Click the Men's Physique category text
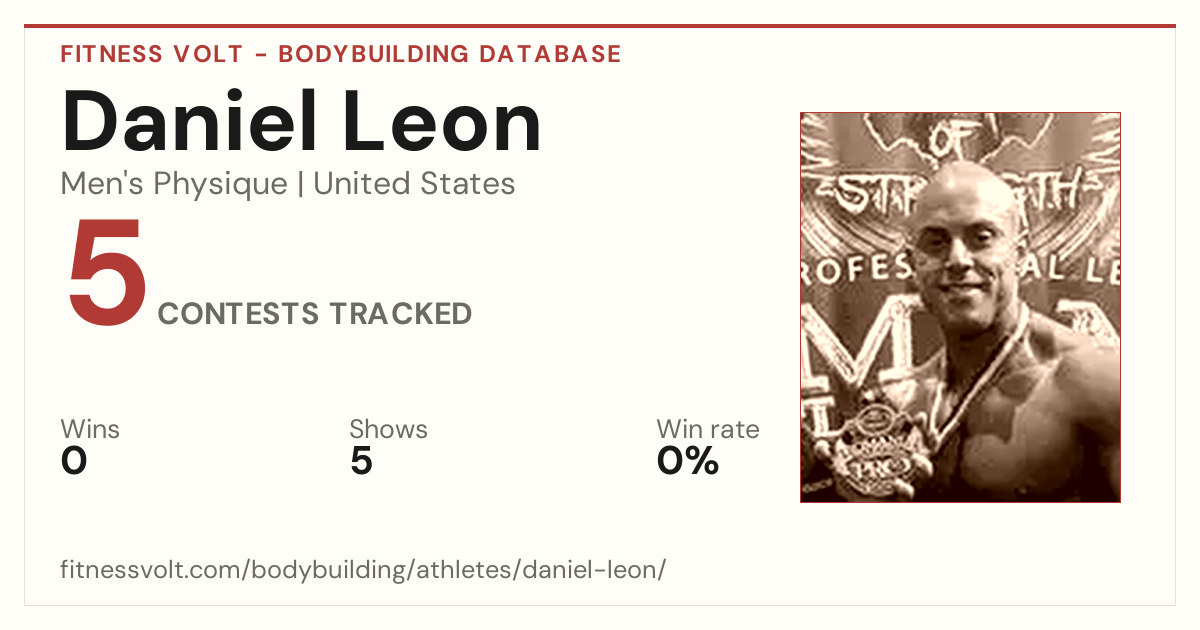This screenshot has height=630, width=1200. click(x=174, y=184)
